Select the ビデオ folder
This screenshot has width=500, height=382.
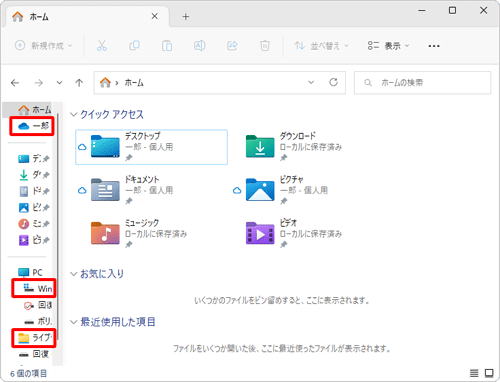coord(293,233)
